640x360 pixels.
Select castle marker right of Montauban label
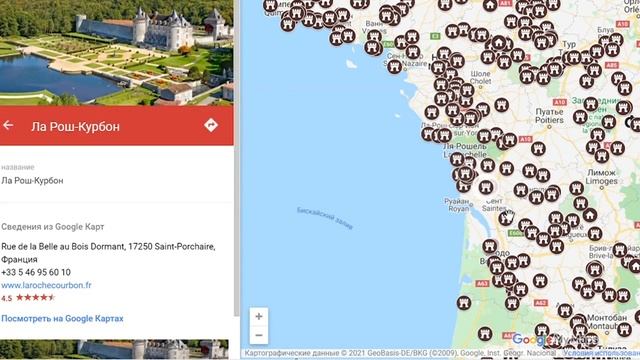(x=624, y=329)
